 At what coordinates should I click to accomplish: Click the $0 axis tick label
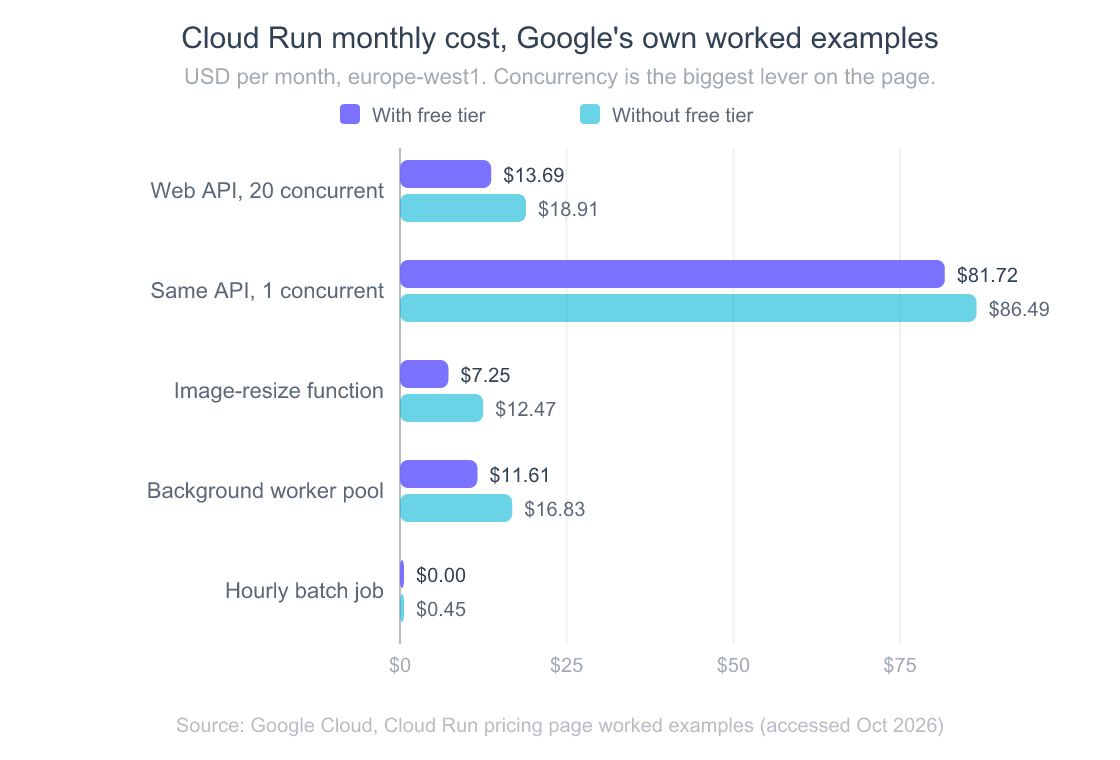click(x=400, y=666)
